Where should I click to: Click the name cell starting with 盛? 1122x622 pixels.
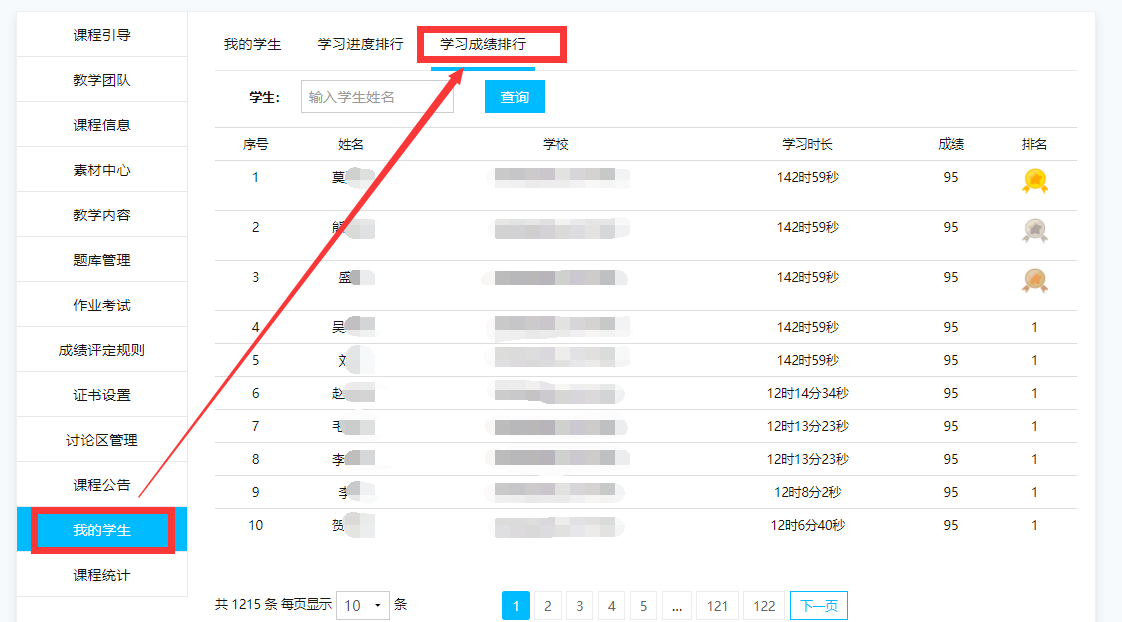click(x=356, y=278)
